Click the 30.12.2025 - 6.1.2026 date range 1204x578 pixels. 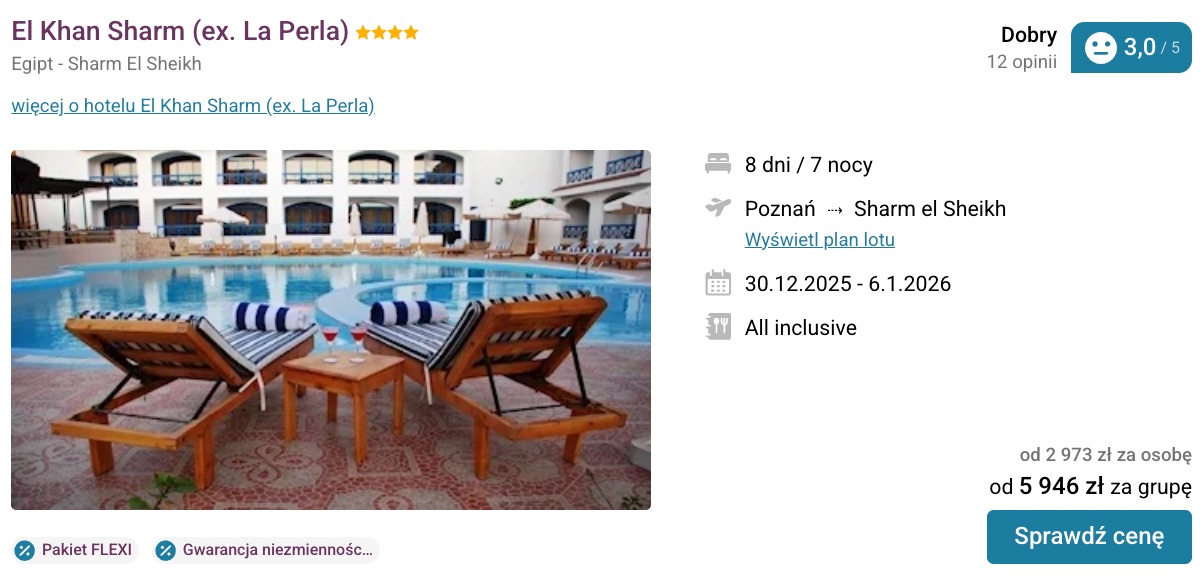coord(848,283)
